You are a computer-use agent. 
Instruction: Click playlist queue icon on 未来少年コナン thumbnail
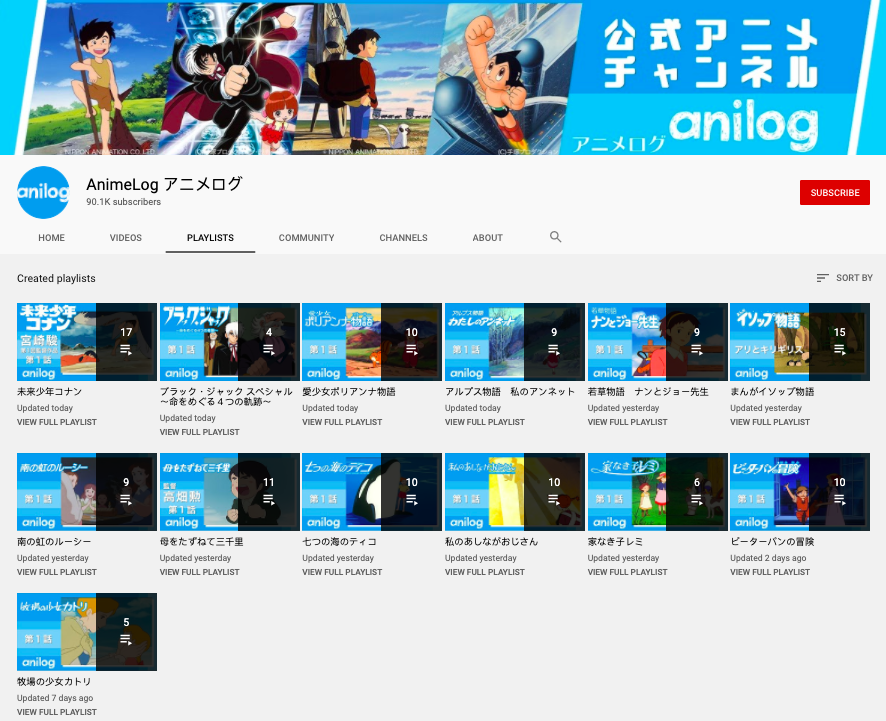tap(126, 350)
